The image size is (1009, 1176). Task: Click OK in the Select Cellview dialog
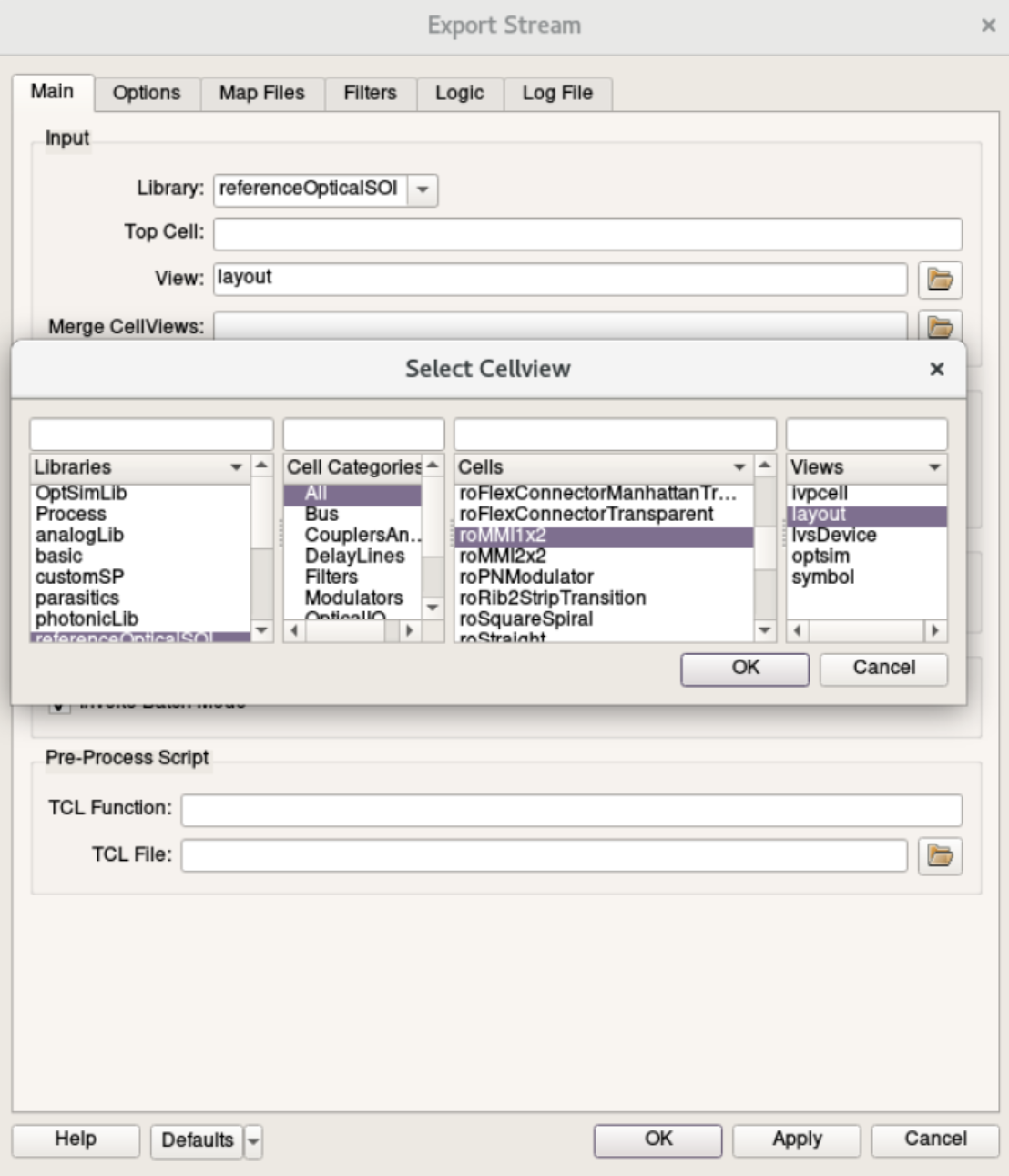coord(745,669)
